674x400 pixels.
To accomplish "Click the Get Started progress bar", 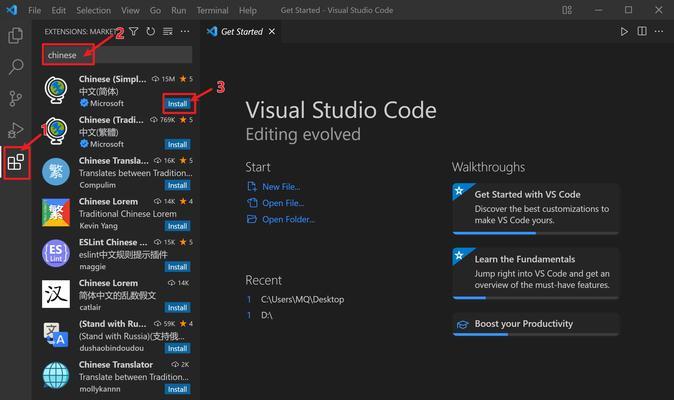I will (x=536, y=233).
